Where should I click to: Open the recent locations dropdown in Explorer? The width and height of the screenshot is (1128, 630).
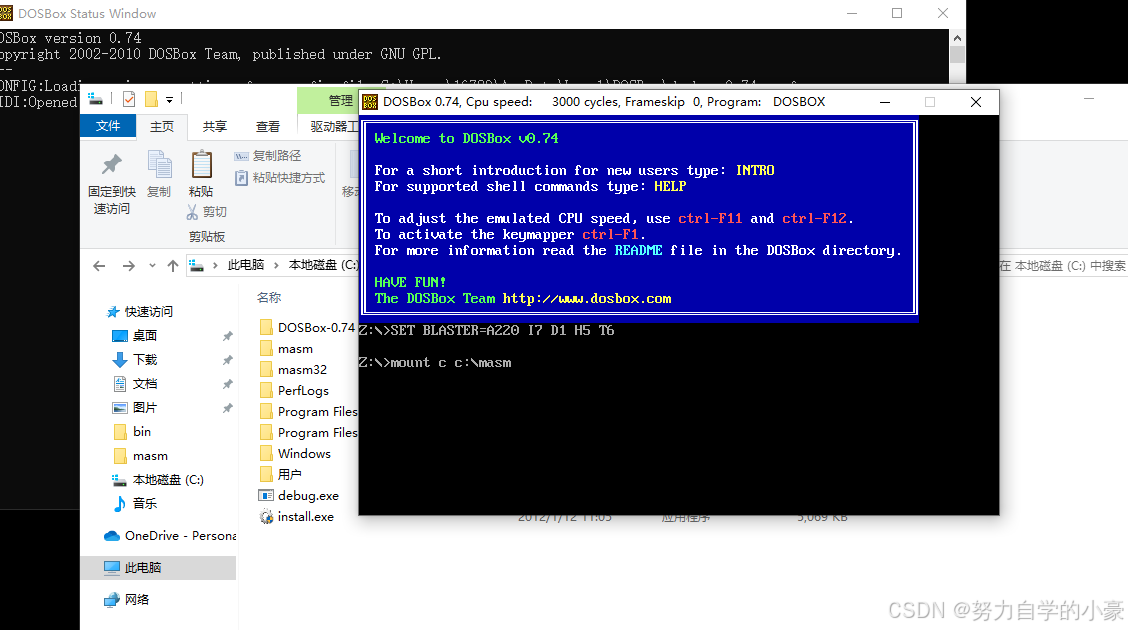(x=153, y=266)
